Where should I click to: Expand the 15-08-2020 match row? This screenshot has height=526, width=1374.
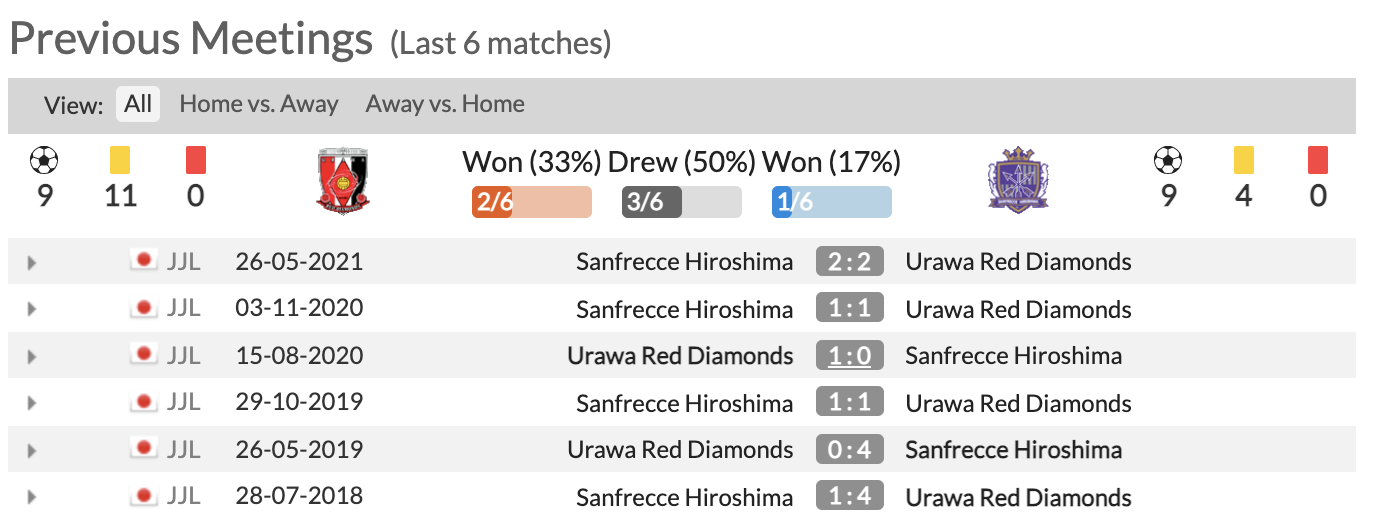[x=32, y=357]
